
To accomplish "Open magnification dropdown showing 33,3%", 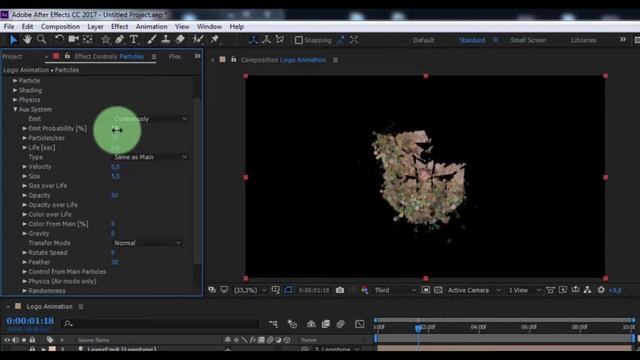I will 249,290.
